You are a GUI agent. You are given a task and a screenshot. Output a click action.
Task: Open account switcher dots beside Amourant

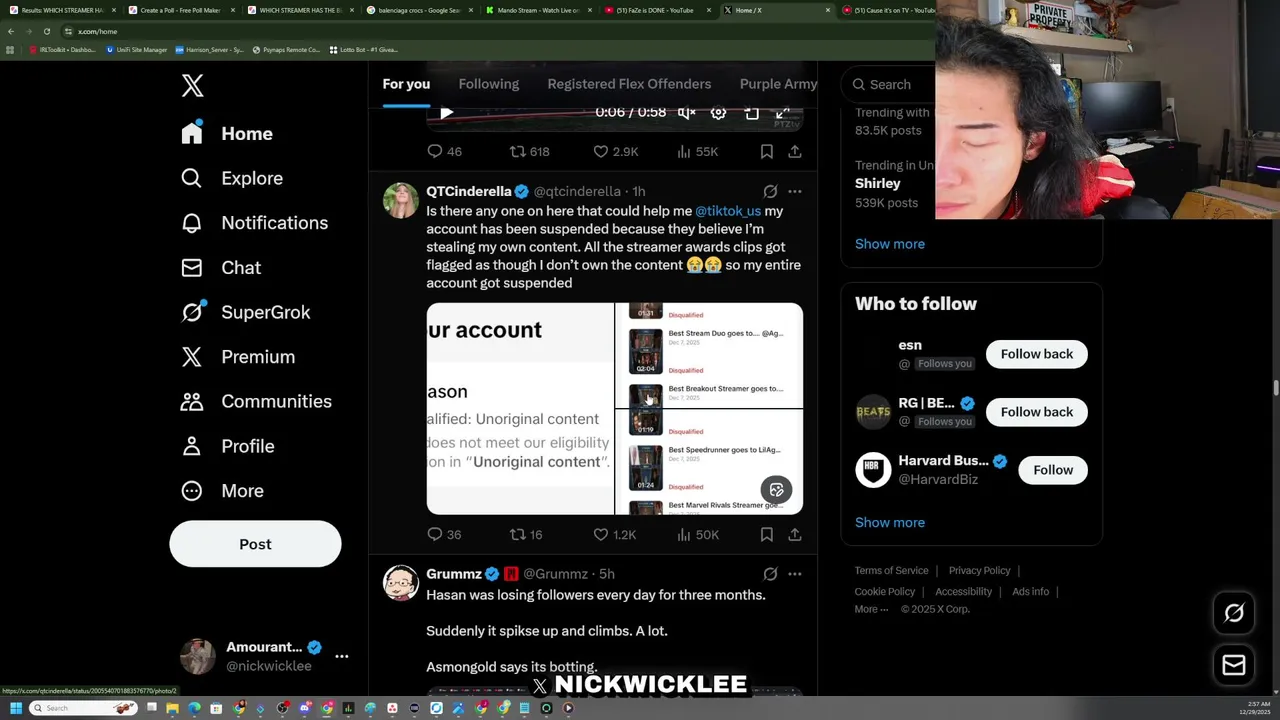click(342, 656)
